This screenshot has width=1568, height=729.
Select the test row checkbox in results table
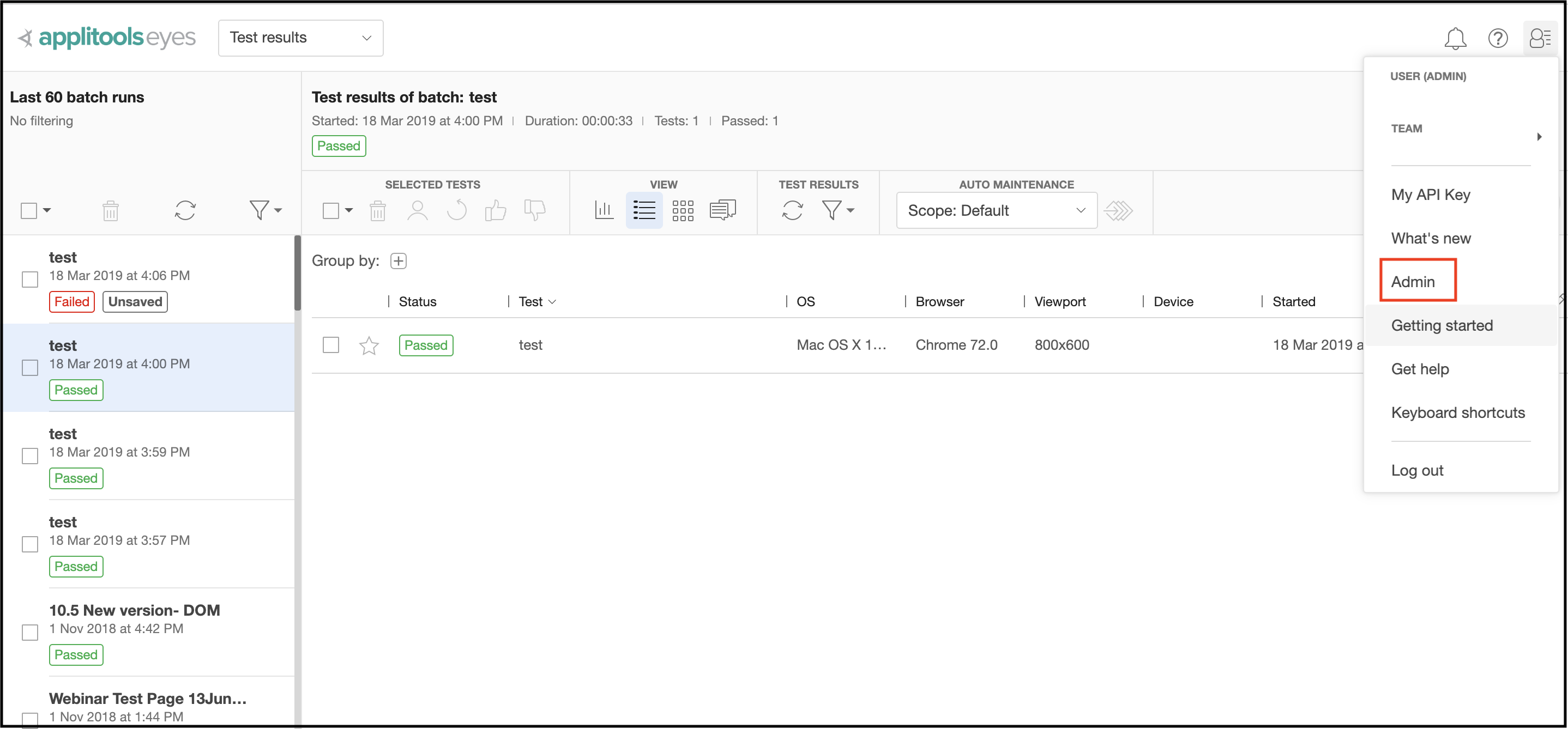[x=330, y=344]
